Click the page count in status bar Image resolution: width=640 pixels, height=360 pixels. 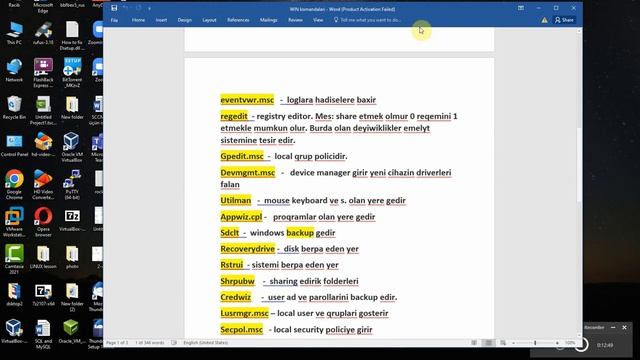117,343
